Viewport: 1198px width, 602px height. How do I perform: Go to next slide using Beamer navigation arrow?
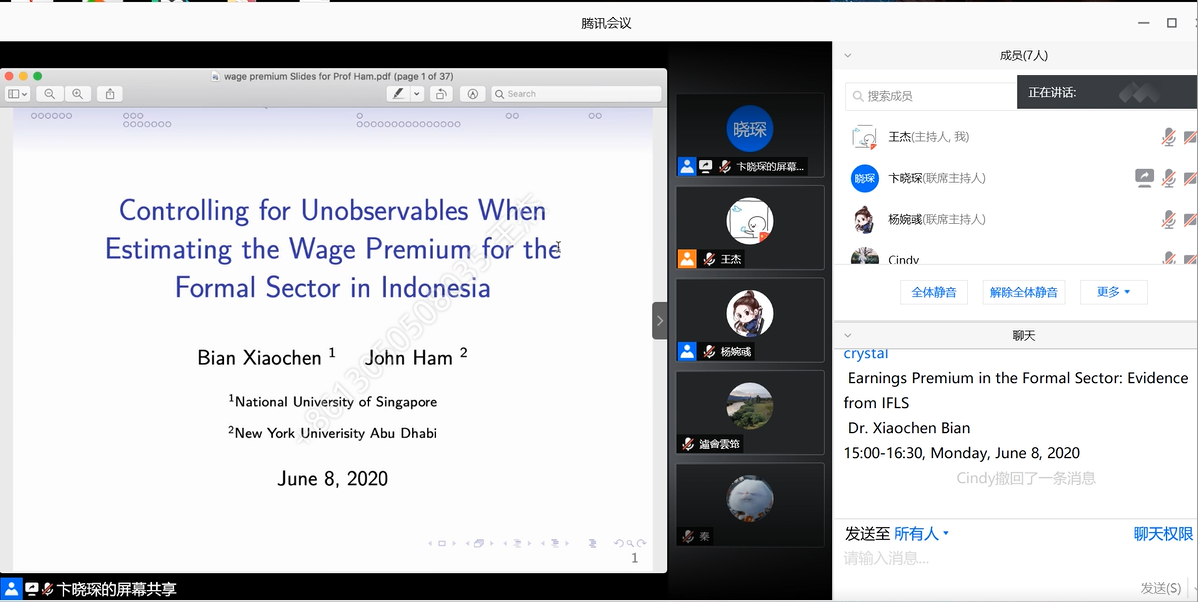point(454,543)
